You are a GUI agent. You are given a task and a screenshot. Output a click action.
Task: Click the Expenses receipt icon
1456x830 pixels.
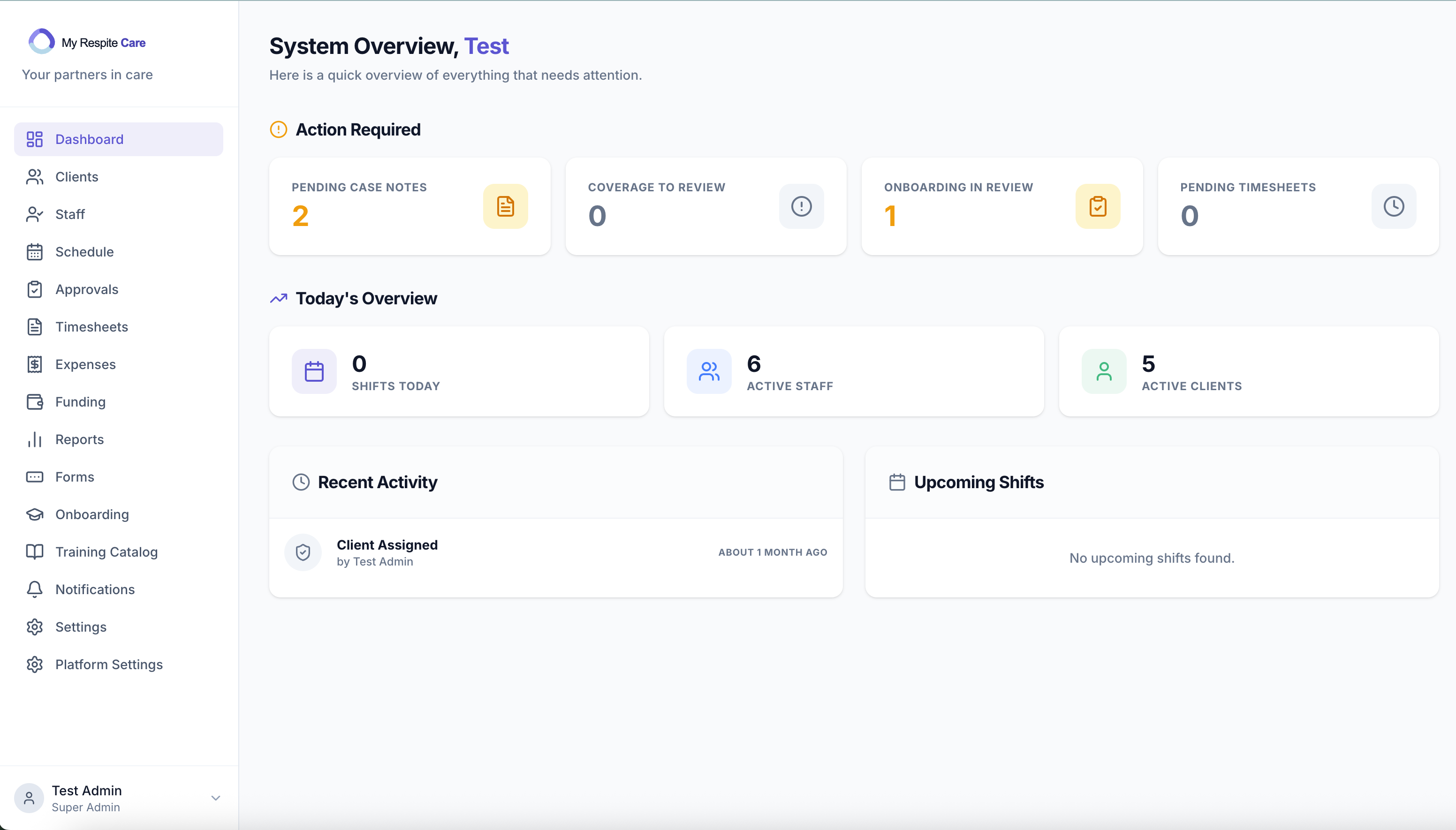(x=35, y=364)
